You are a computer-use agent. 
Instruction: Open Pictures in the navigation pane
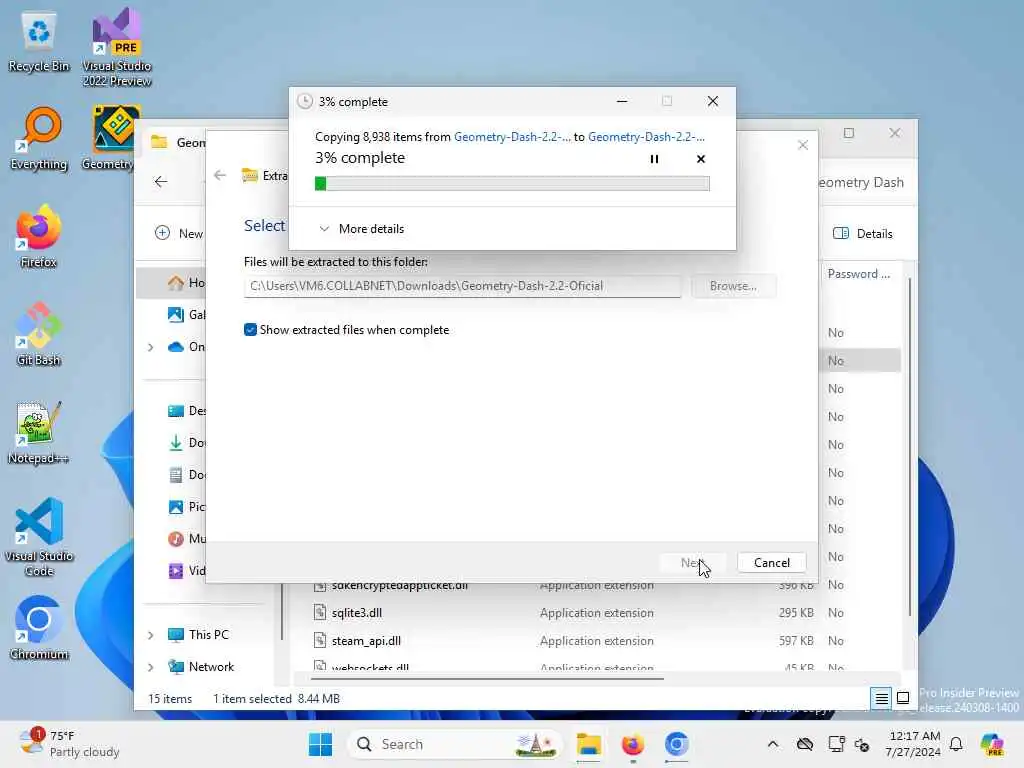(x=186, y=507)
